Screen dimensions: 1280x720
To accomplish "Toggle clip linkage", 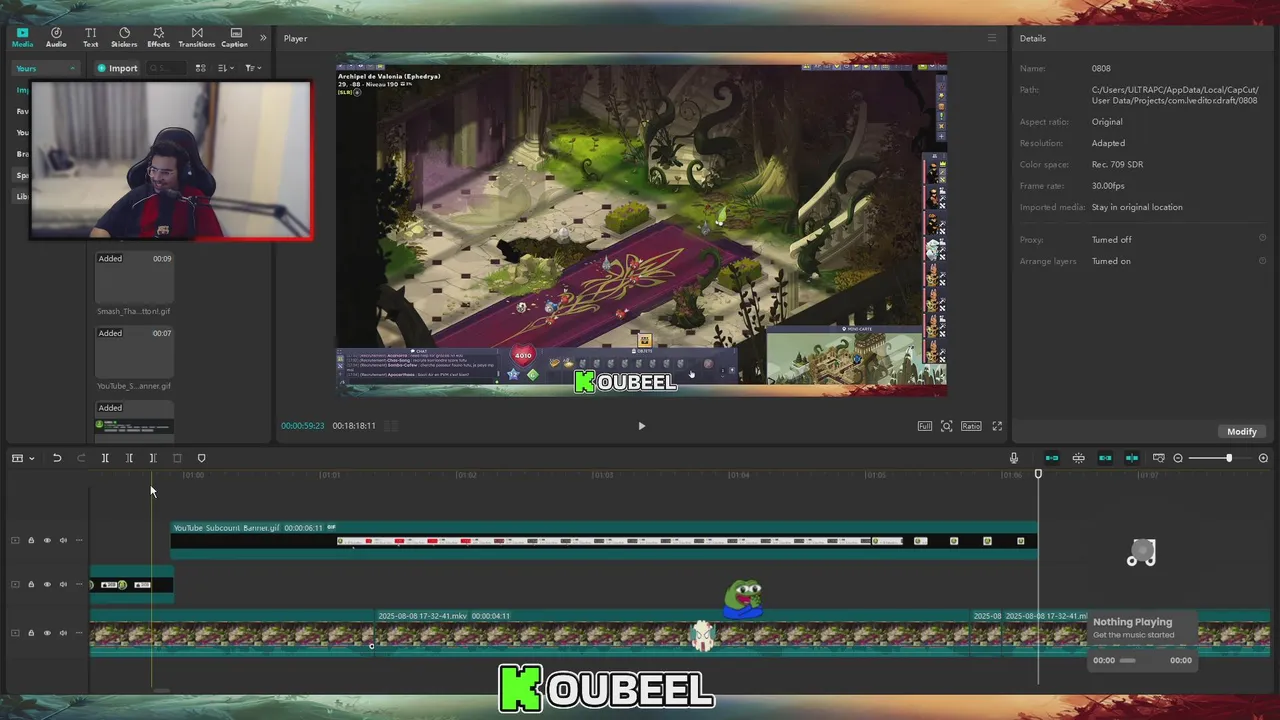I will point(1105,458).
